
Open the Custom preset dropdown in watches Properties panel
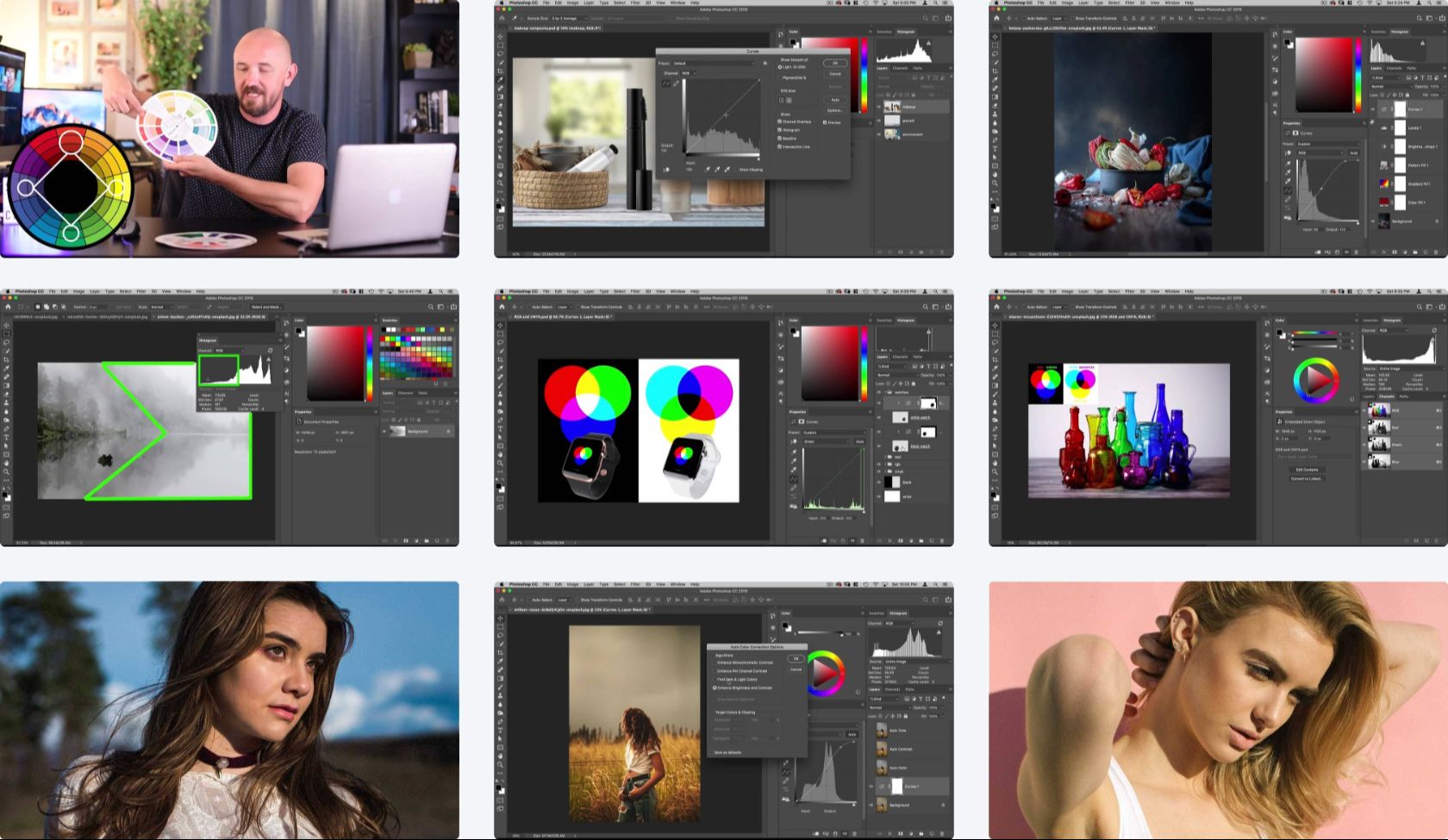833,432
